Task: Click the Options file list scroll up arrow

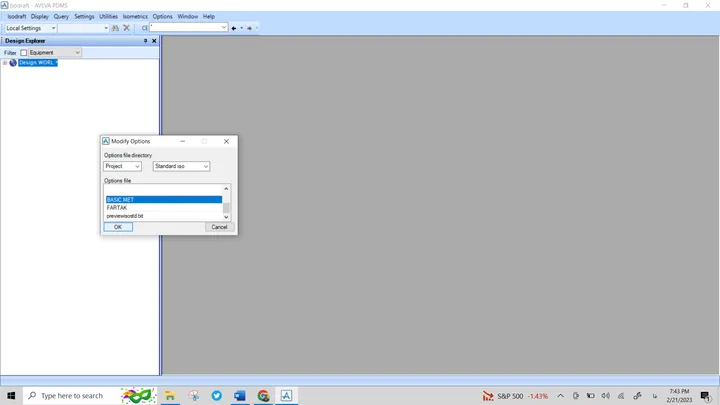Action: coord(226,189)
